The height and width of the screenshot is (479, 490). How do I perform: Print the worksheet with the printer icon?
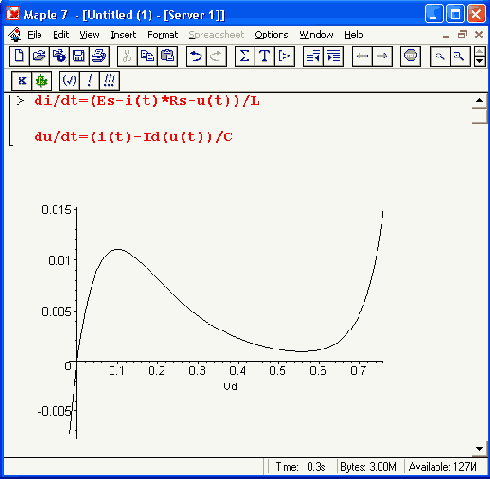tap(99, 56)
